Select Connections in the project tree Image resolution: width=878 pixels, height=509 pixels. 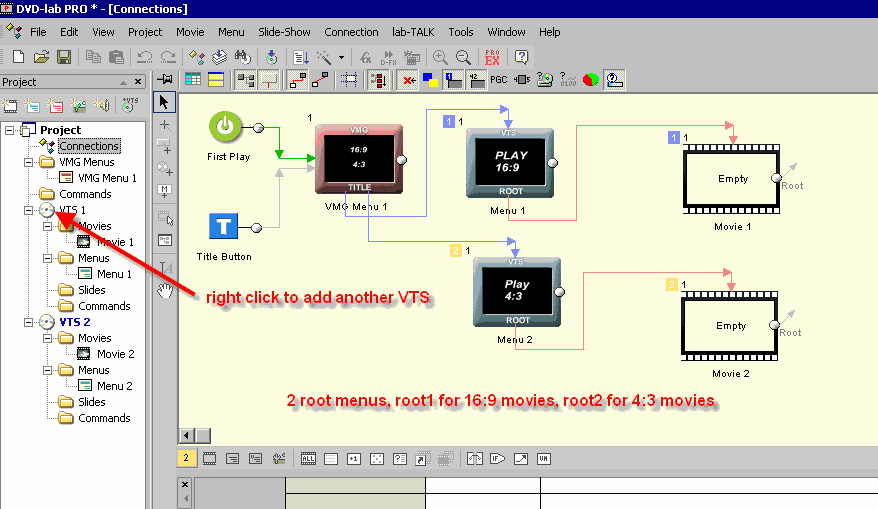coord(89,146)
